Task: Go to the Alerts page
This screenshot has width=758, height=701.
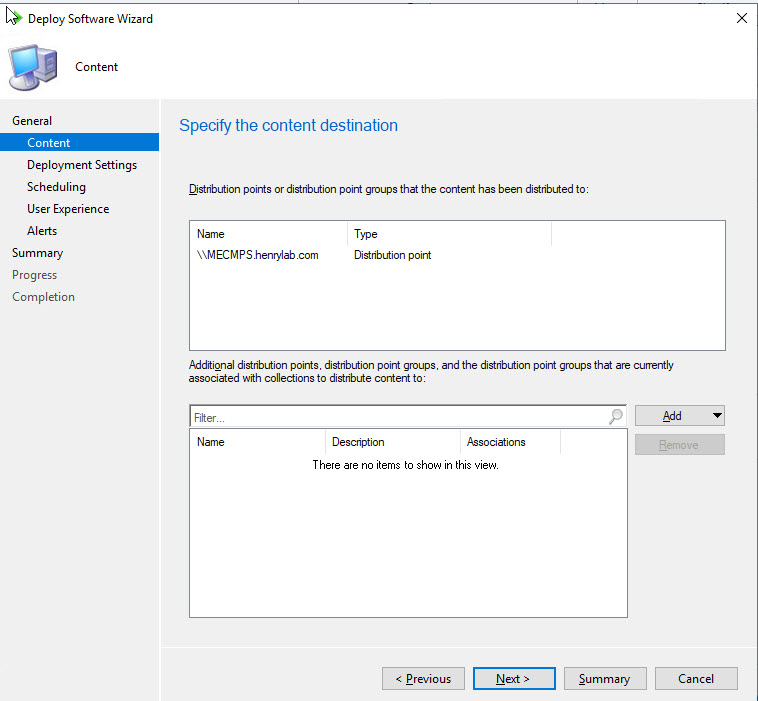Action: click(x=42, y=231)
